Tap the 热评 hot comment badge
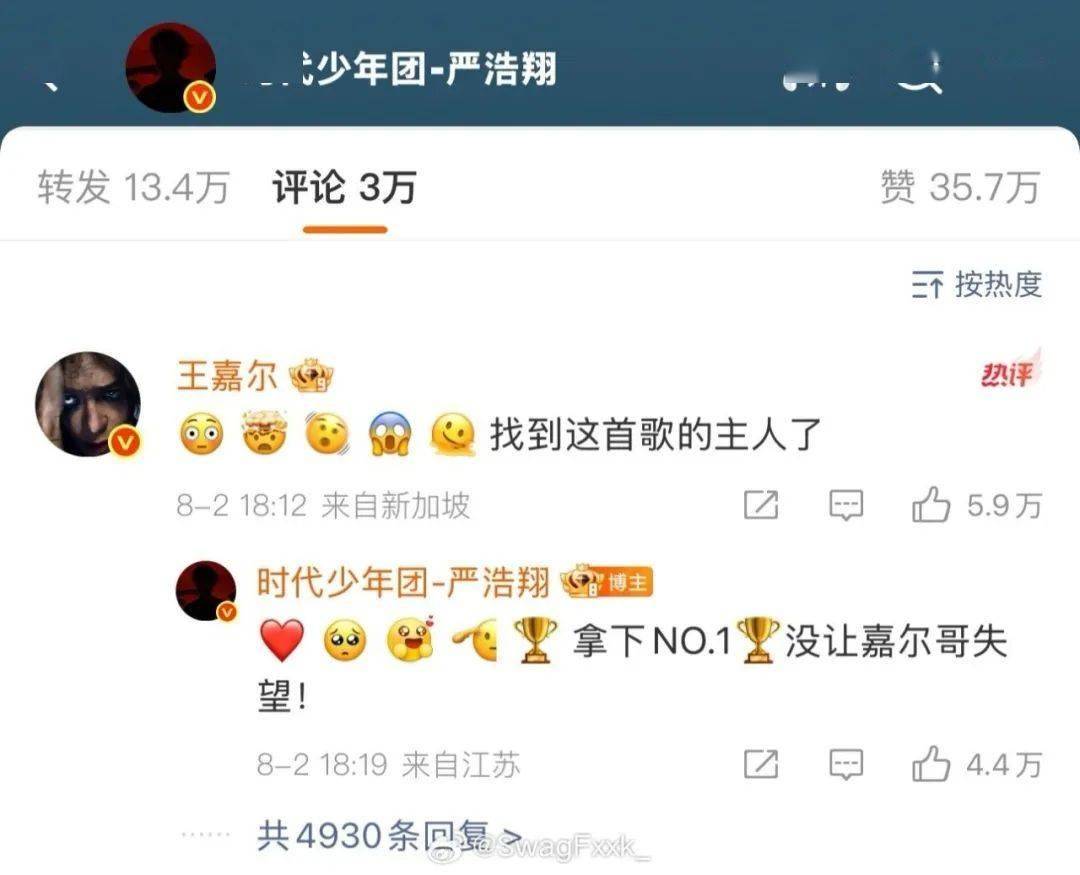This screenshot has height=875, width=1080. [1009, 373]
